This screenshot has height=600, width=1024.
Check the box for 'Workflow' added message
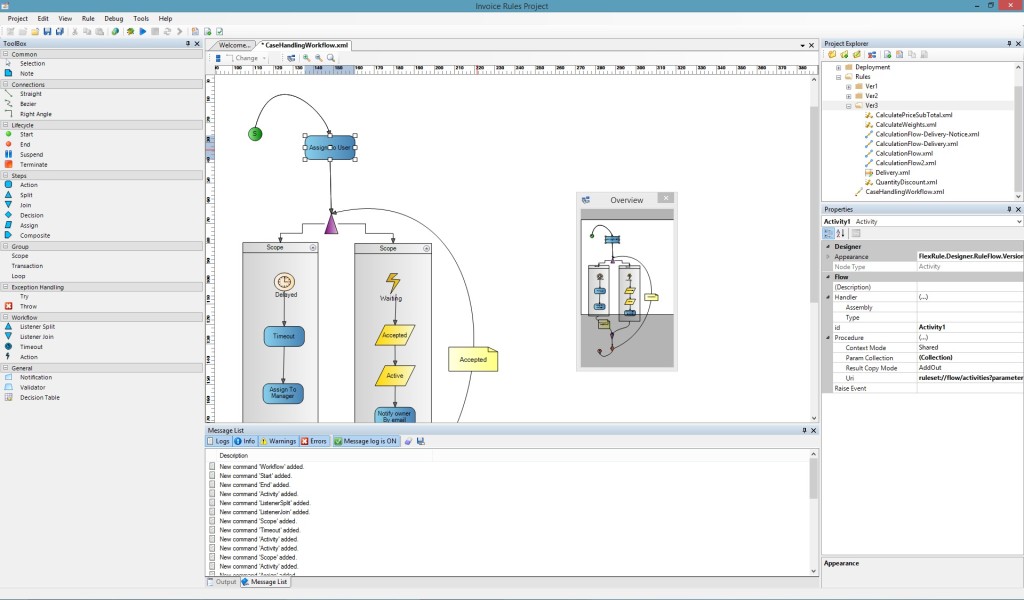click(x=212, y=467)
